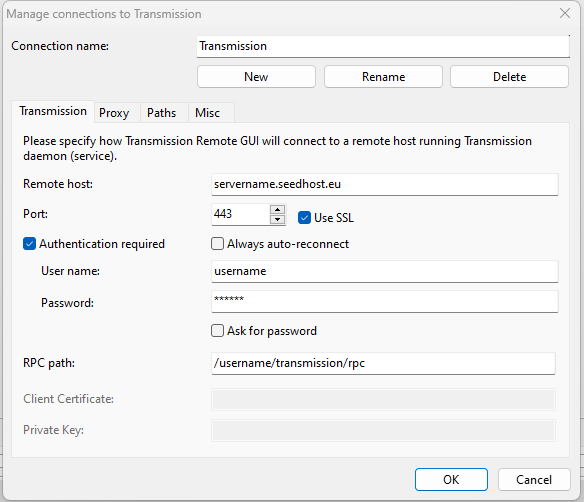This screenshot has height=502, width=584.
Task: Click the Private Key field
Action: 383,430
